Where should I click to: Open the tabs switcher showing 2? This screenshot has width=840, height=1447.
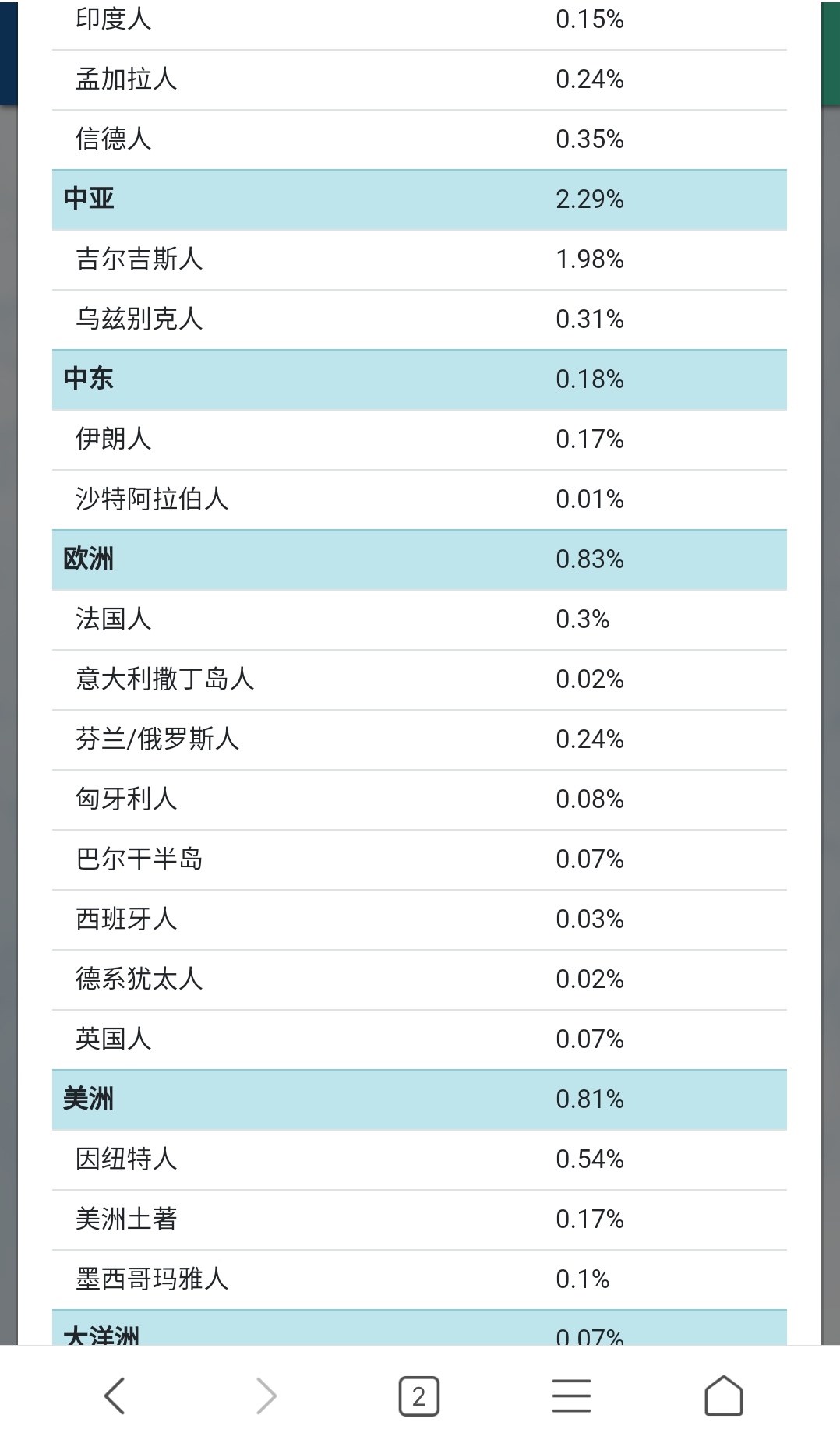[419, 1396]
